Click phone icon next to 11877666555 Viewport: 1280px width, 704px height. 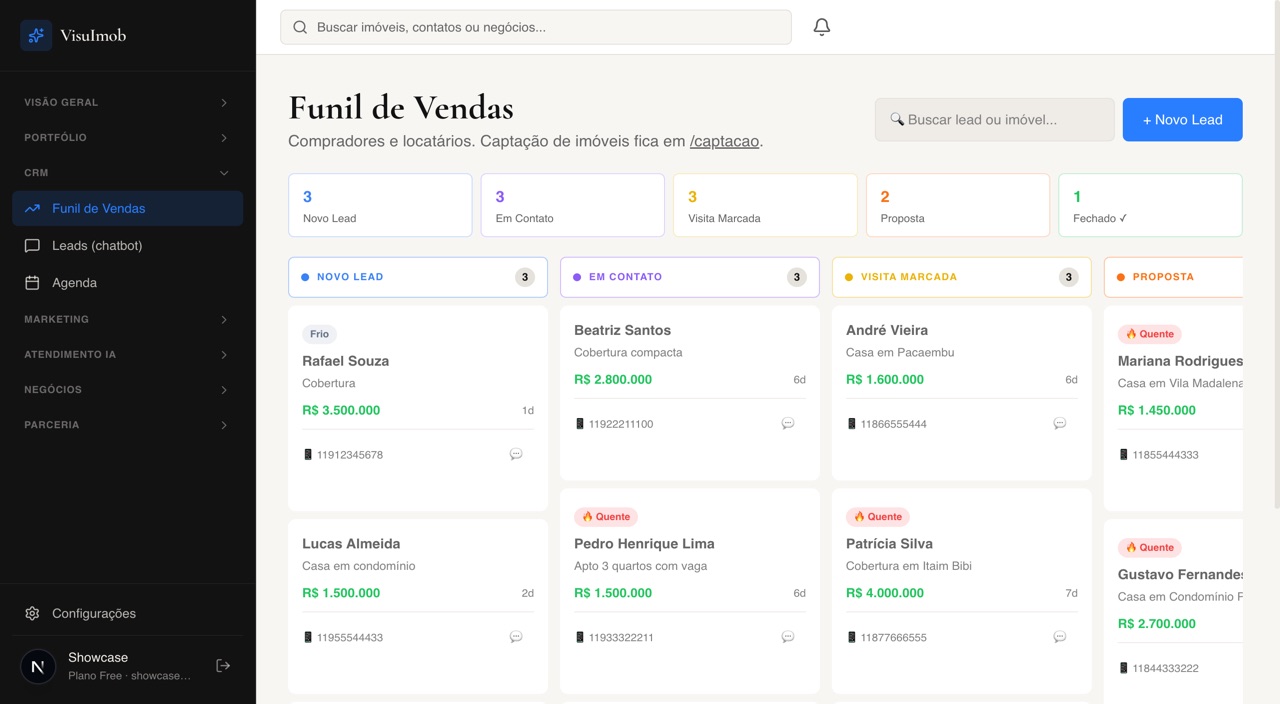(852, 638)
